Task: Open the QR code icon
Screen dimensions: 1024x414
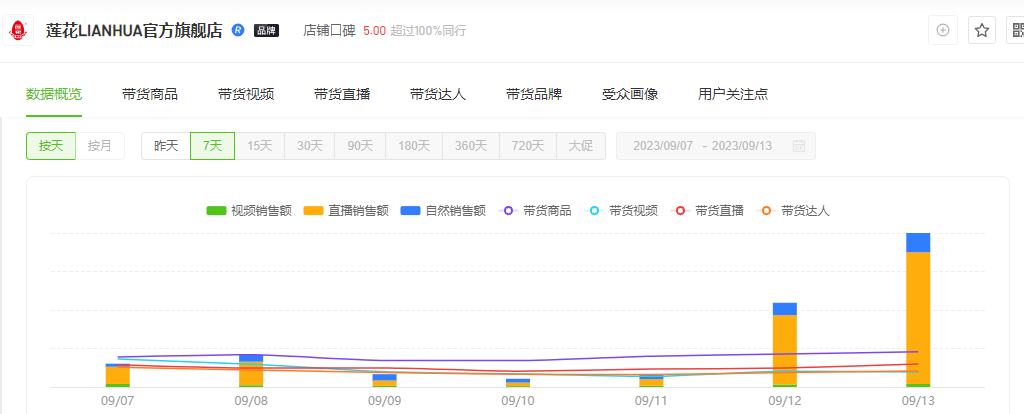Action: click(x=1017, y=30)
